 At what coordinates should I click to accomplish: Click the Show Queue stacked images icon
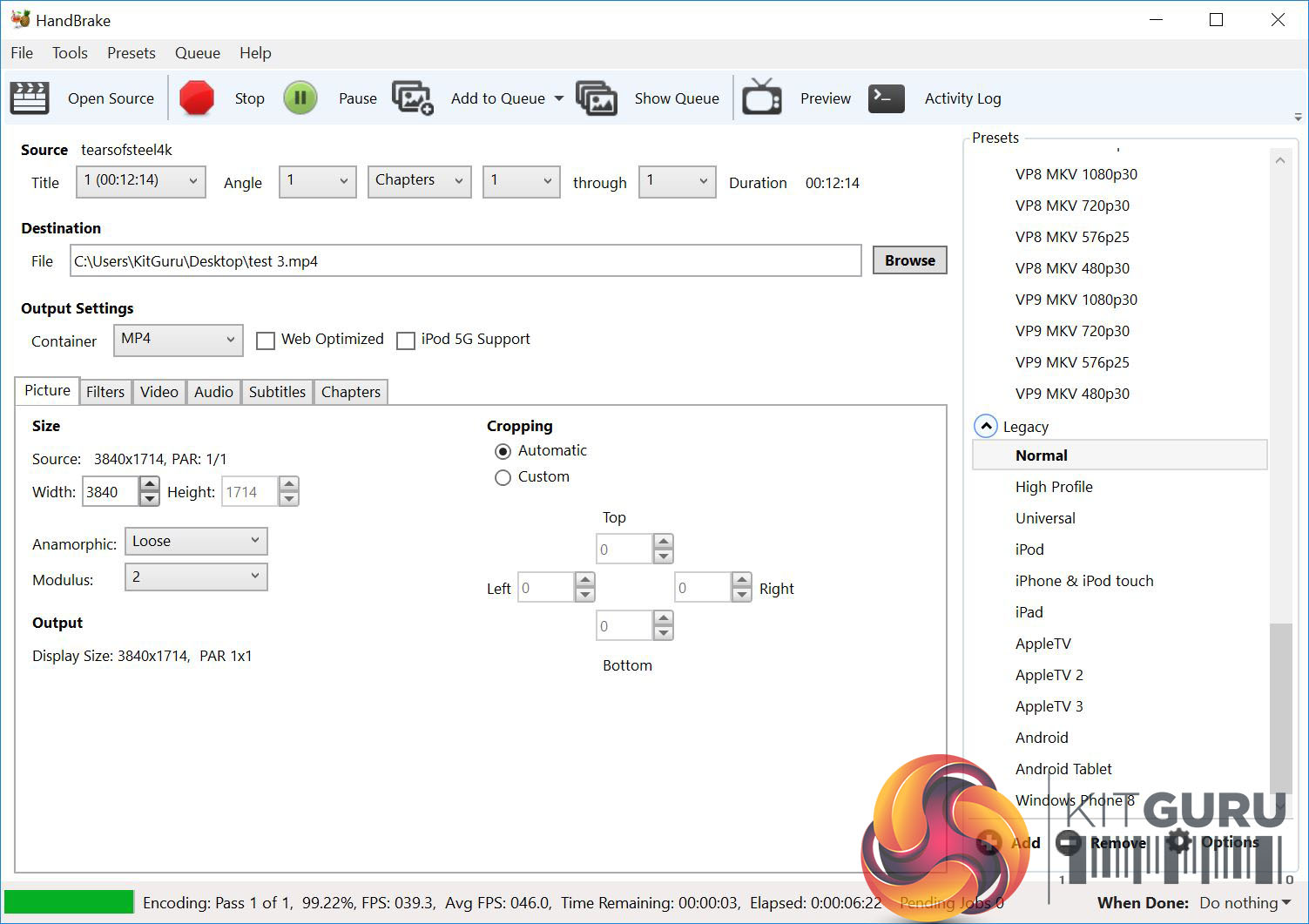597,98
